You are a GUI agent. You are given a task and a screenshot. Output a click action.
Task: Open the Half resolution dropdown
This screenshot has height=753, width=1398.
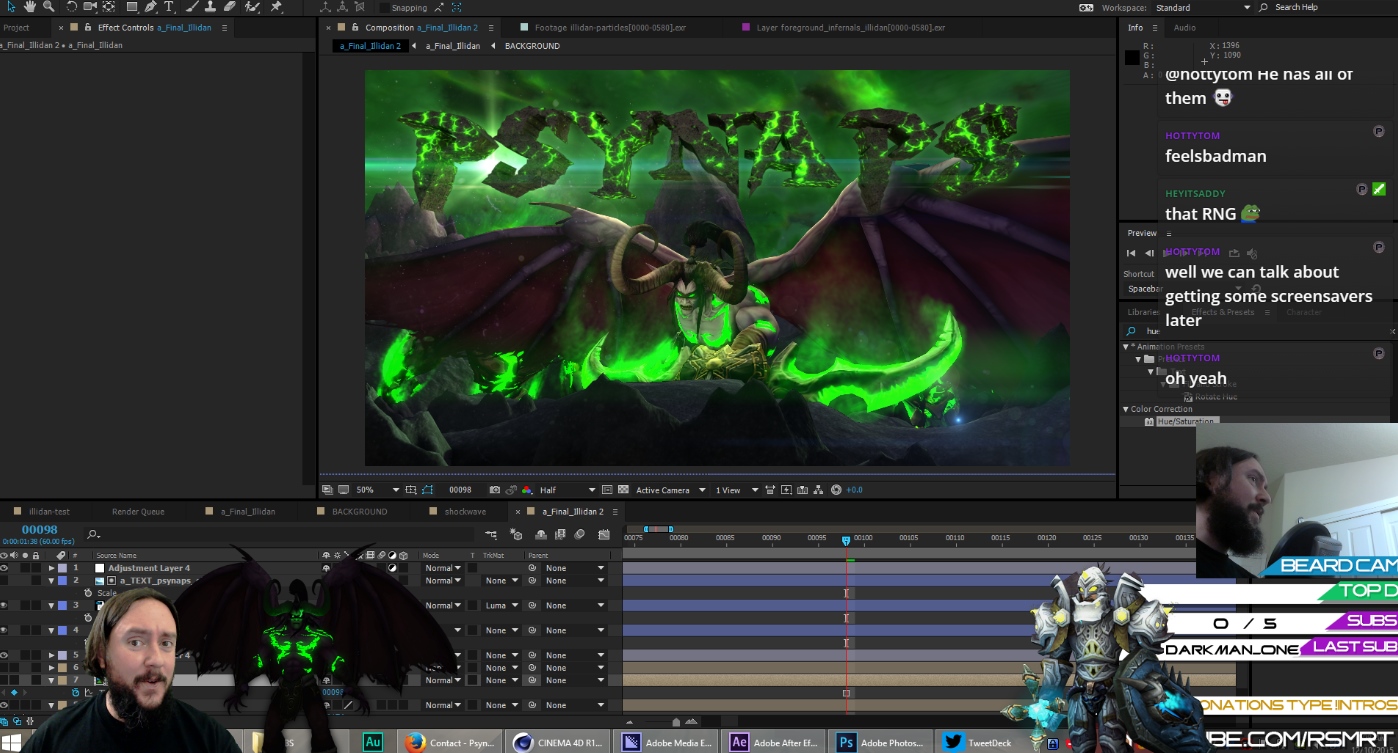tap(568, 490)
